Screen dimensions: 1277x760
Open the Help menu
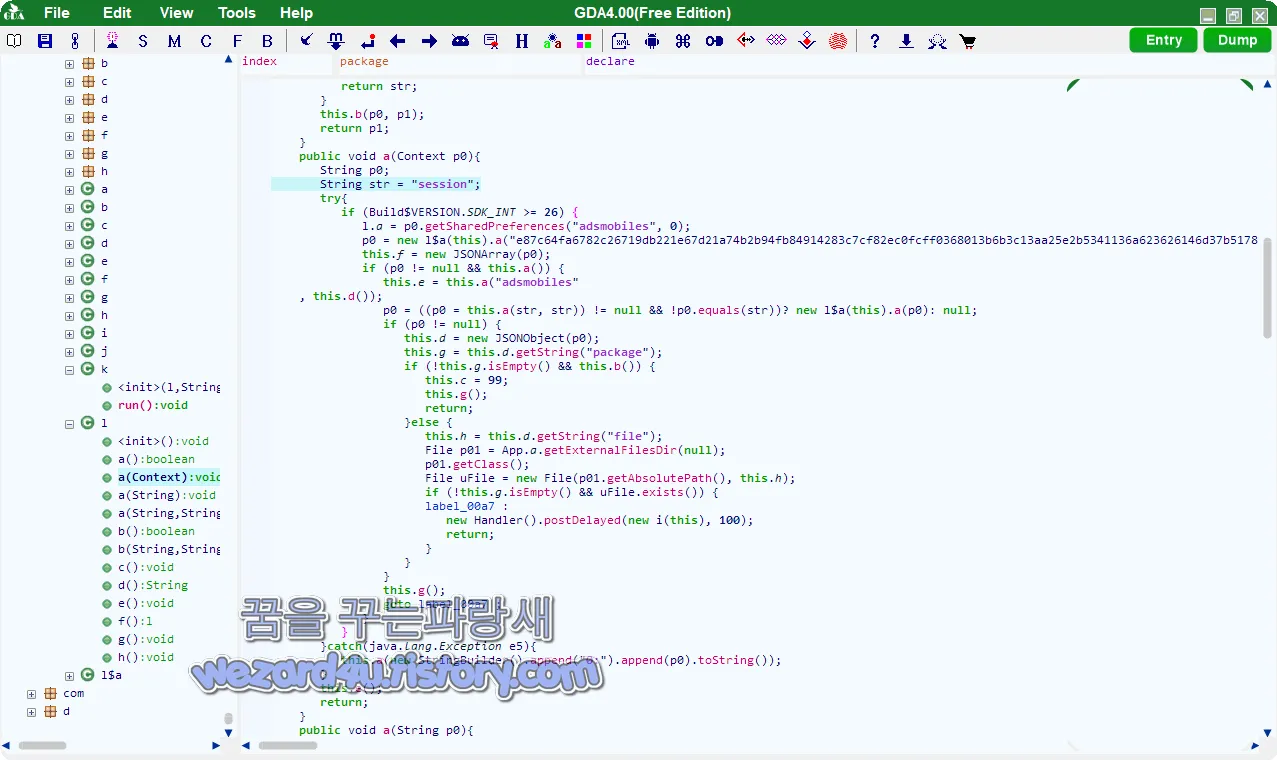[296, 13]
